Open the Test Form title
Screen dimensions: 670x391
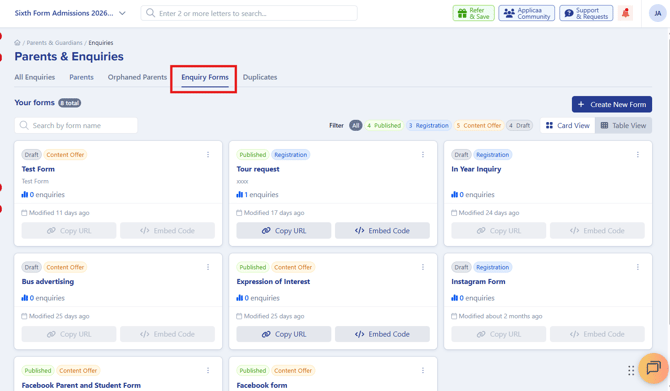point(38,169)
